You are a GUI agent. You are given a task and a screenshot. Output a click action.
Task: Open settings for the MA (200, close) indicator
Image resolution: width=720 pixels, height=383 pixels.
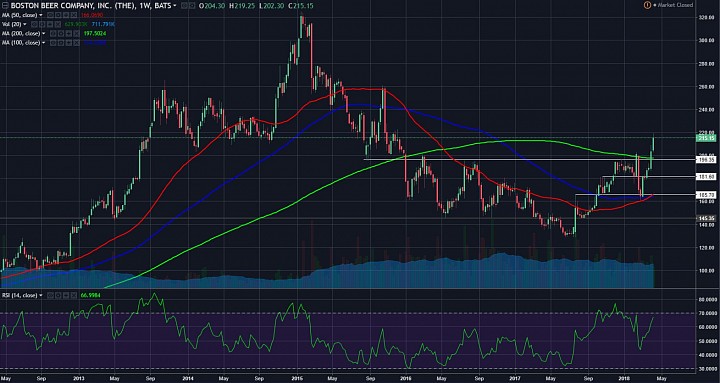coord(61,34)
